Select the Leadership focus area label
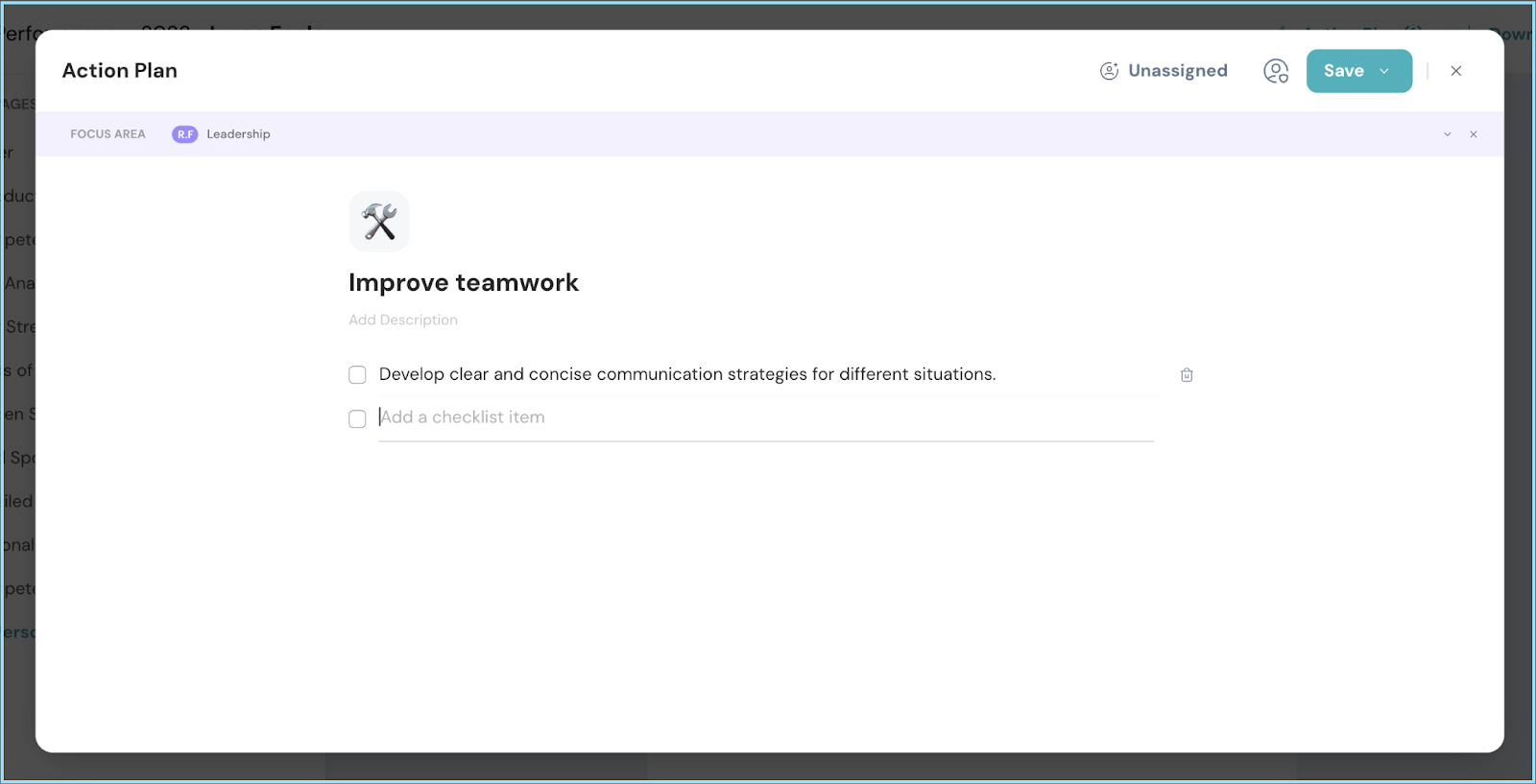This screenshot has height=784, width=1536. 238,134
